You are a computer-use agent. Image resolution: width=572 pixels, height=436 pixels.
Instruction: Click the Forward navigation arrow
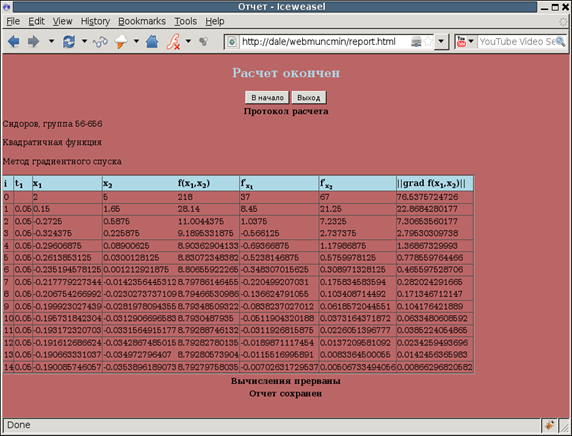[x=34, y=42]
